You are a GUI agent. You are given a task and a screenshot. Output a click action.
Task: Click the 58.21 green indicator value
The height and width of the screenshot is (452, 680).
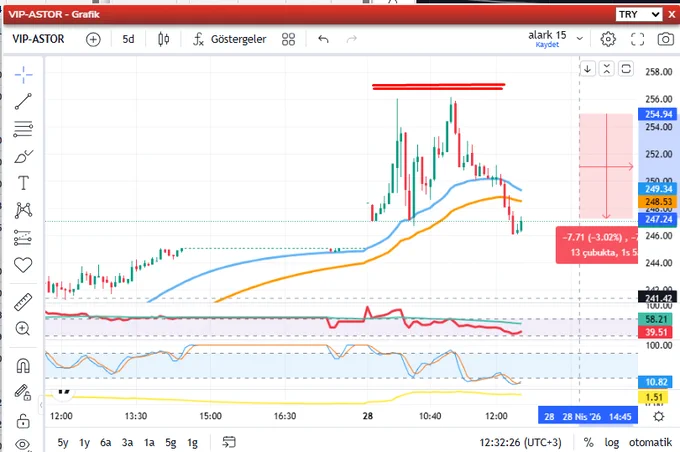(x=656, y=319)
